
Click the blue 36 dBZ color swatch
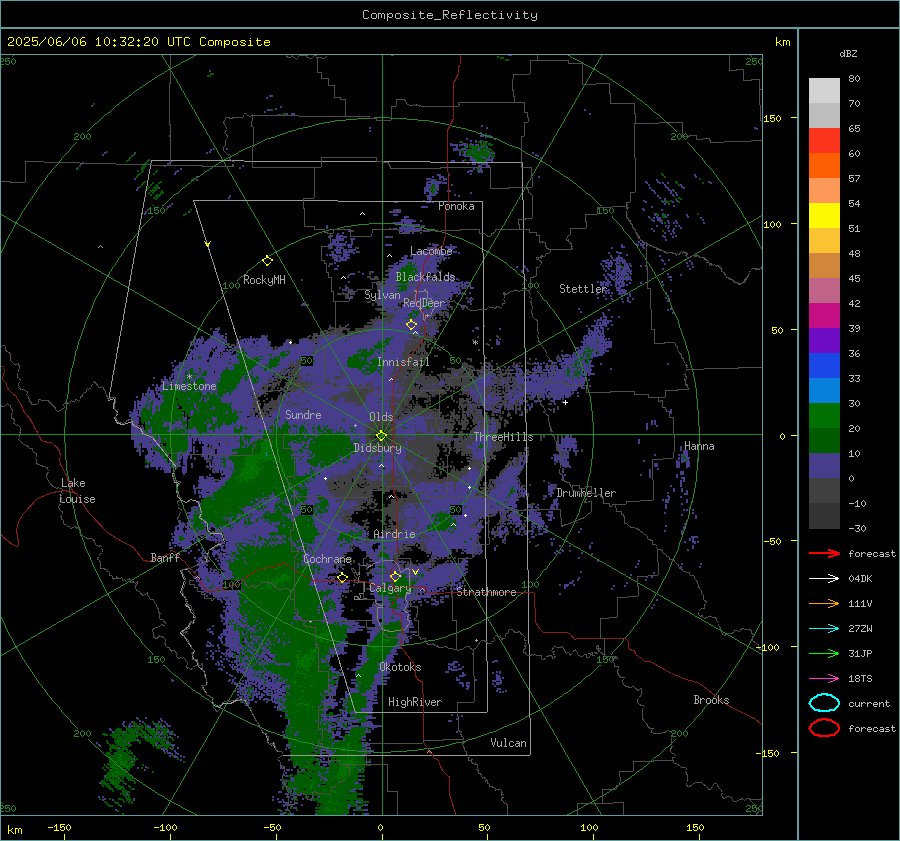[824, 365]
